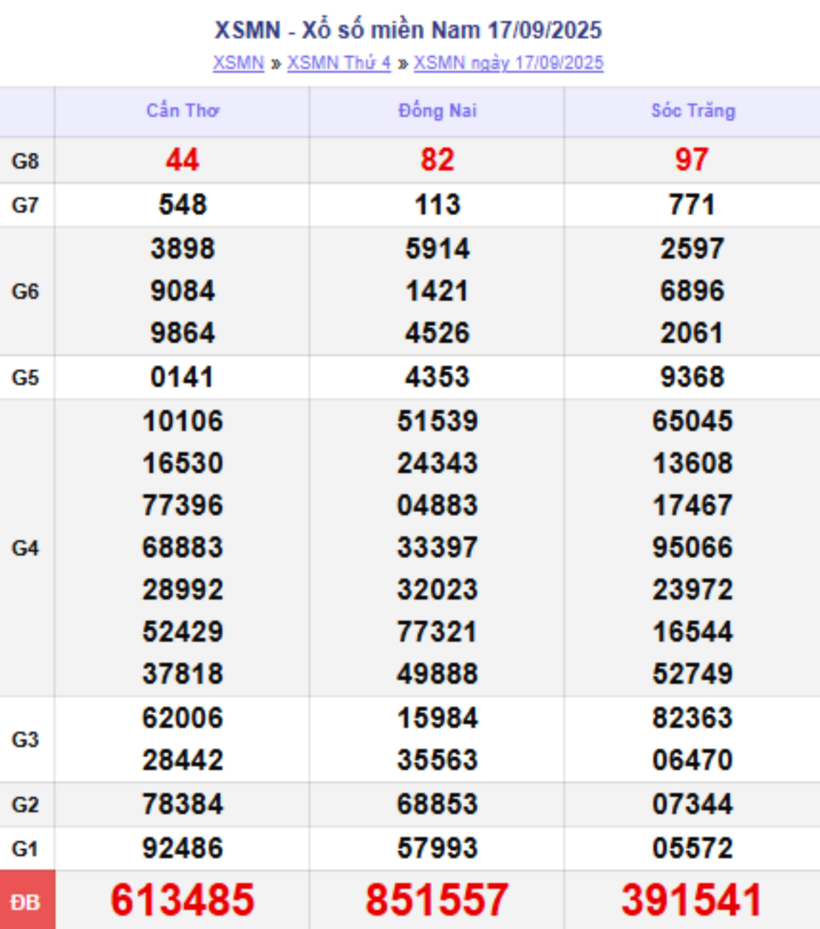Click the G2 result 68853
This screenshot has width=820, height=929.
point(437,805)
